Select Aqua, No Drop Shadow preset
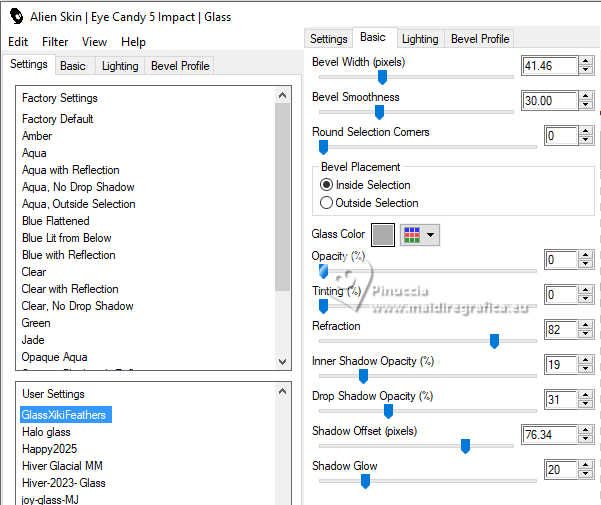 coord(78,187)
